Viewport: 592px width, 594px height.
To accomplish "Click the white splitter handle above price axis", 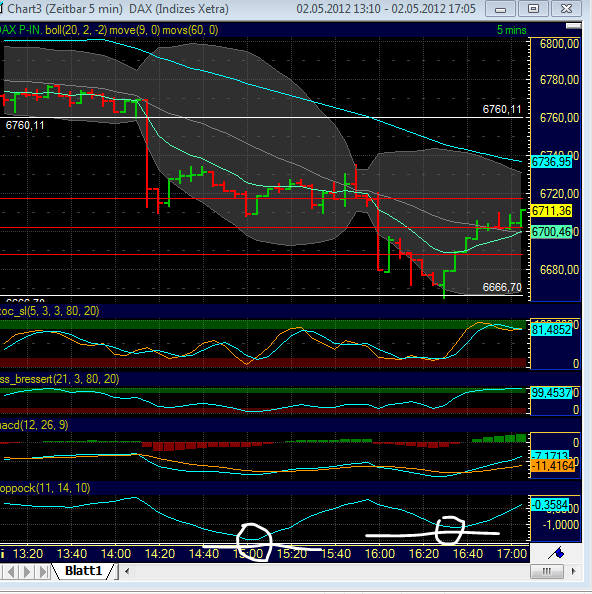I will pyautogui.click(x=573, y=26).
